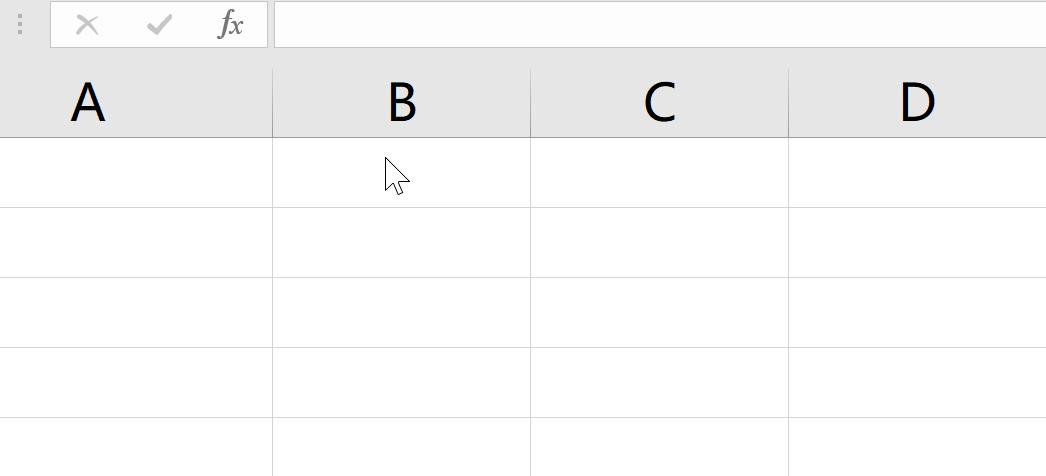
Task: Select first visible row cell in column D
Action: tap(916, 173)
